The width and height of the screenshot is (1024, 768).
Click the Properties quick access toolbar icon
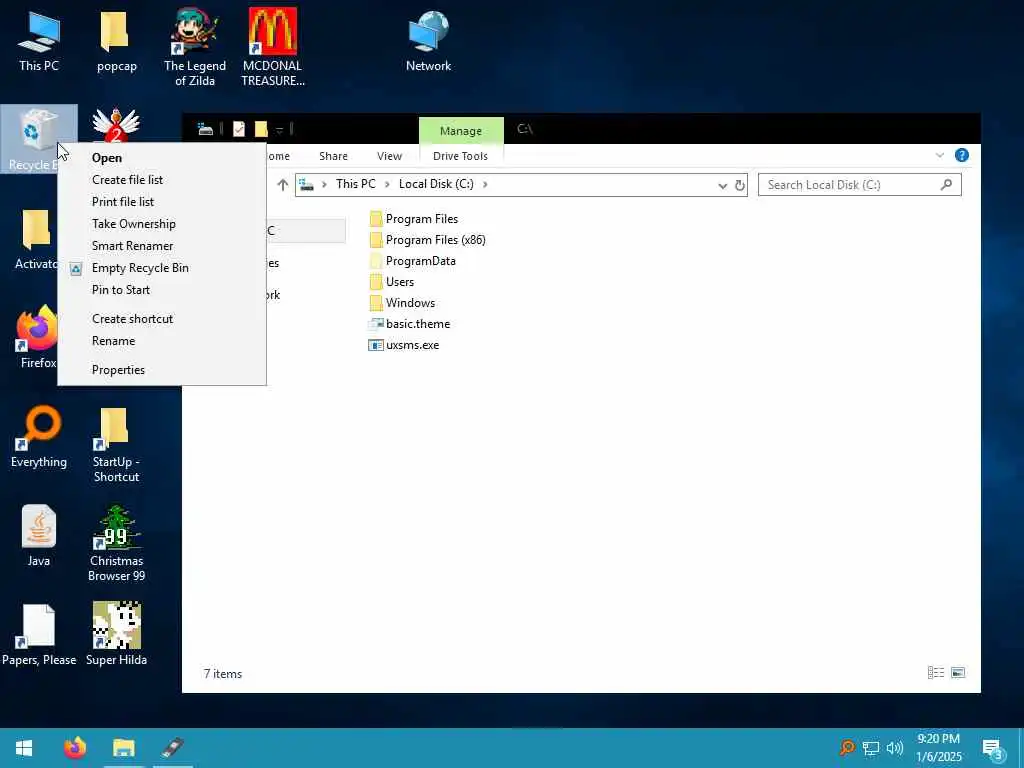[x=239, y=129]
